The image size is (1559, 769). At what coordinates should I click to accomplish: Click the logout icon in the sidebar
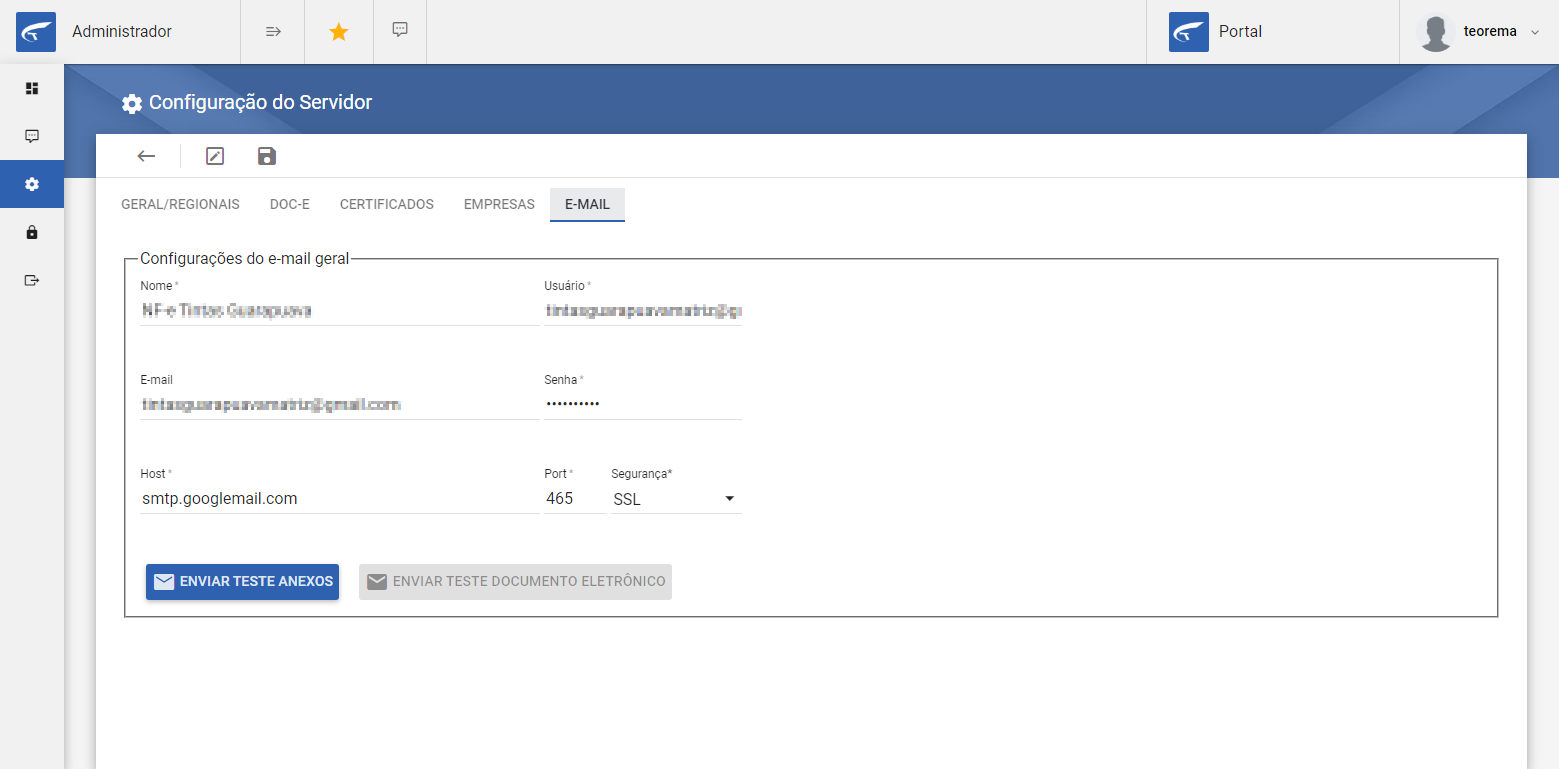(32, 280)
